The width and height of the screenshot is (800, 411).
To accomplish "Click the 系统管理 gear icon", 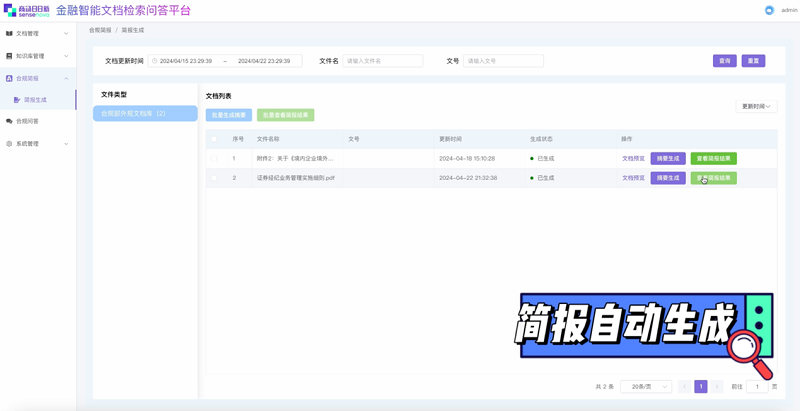I will [10, 144].
